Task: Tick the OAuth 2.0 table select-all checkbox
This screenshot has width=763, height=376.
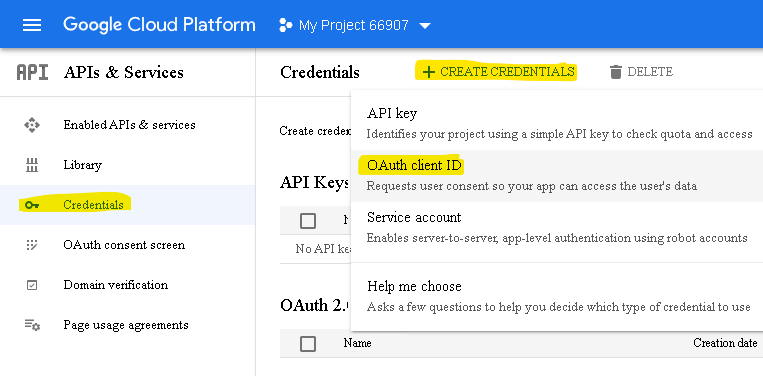Action: pos(308,344)
